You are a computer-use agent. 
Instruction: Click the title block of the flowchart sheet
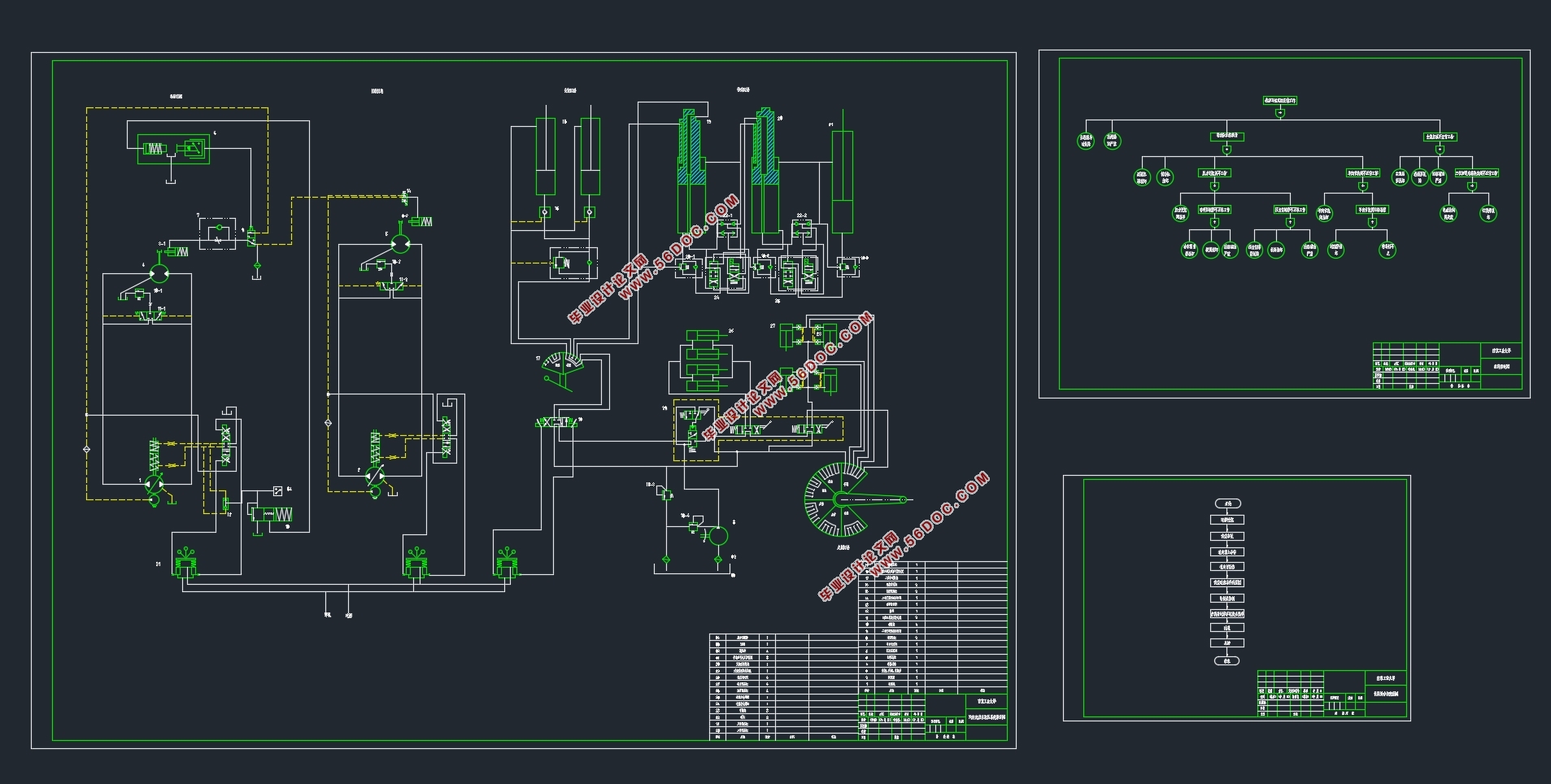click(1331, 694)
